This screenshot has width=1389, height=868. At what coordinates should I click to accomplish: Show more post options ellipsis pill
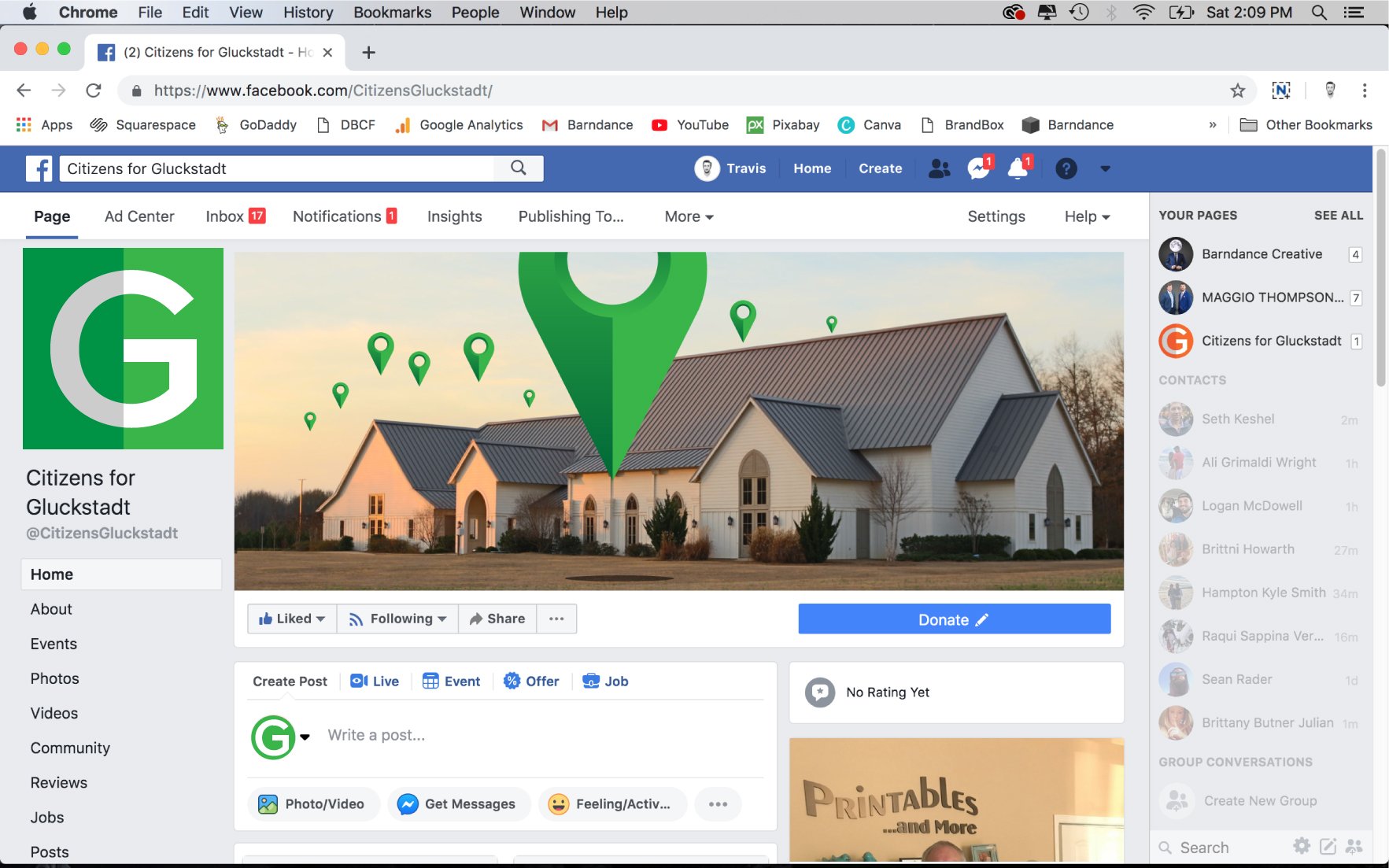pos(718,804)
